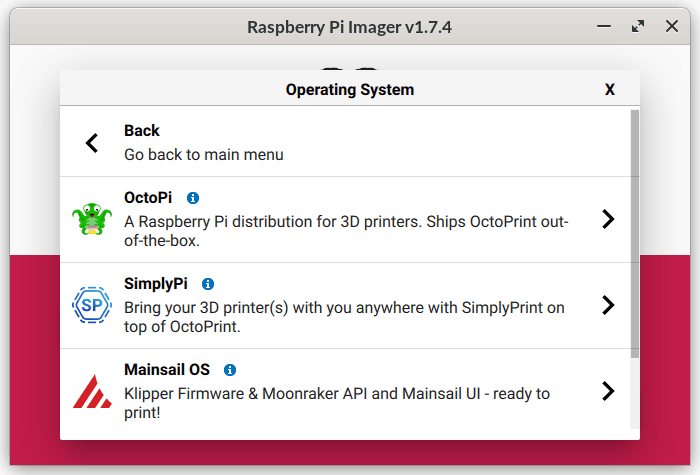Image resolution: width=700 pixels, height=475 pixels.
Task: Minimize the Raspberry Pi Imager window
Action: [604, 26]
